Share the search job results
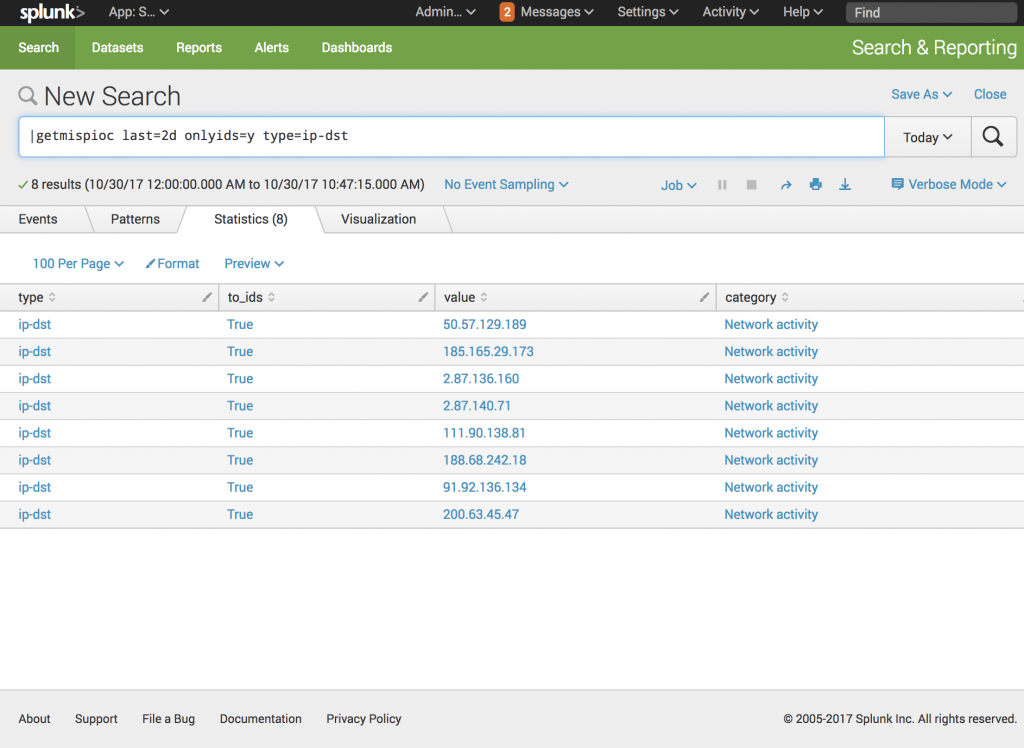 pos(785,185)
